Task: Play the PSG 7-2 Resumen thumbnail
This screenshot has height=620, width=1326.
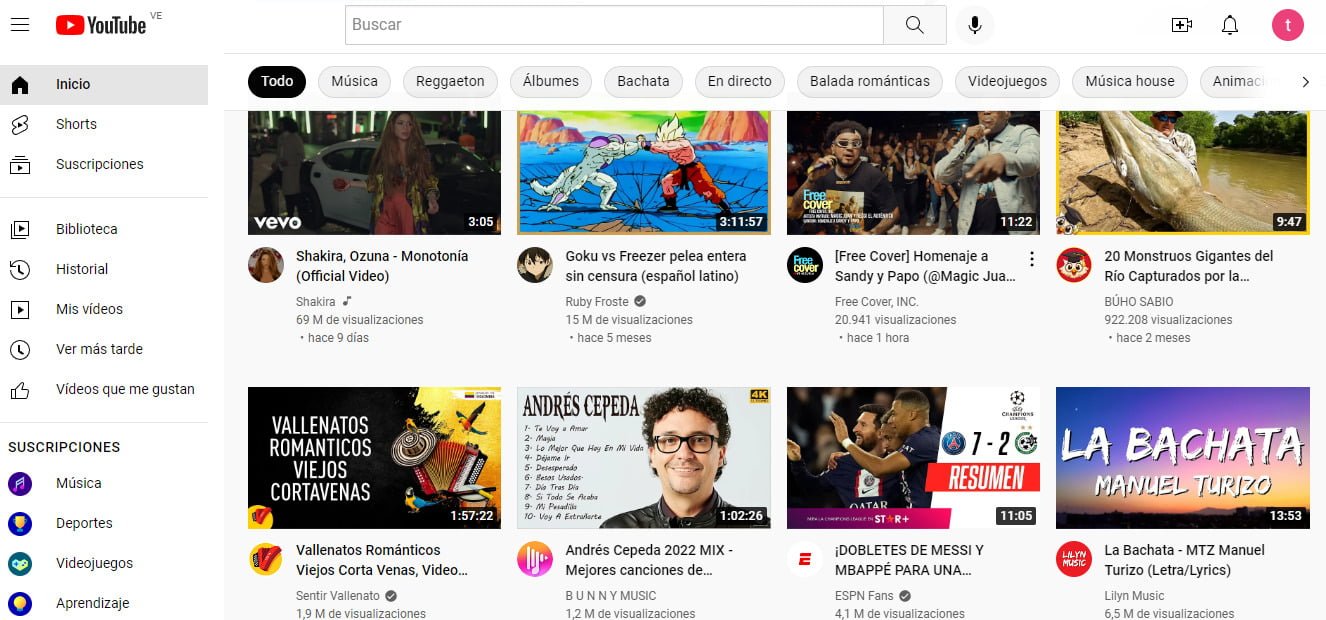Action: tap(913, 458)
